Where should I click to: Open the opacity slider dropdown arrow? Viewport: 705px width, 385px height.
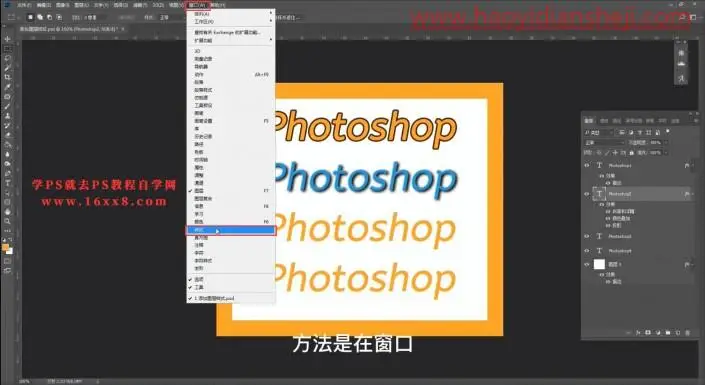click(666, 143)
